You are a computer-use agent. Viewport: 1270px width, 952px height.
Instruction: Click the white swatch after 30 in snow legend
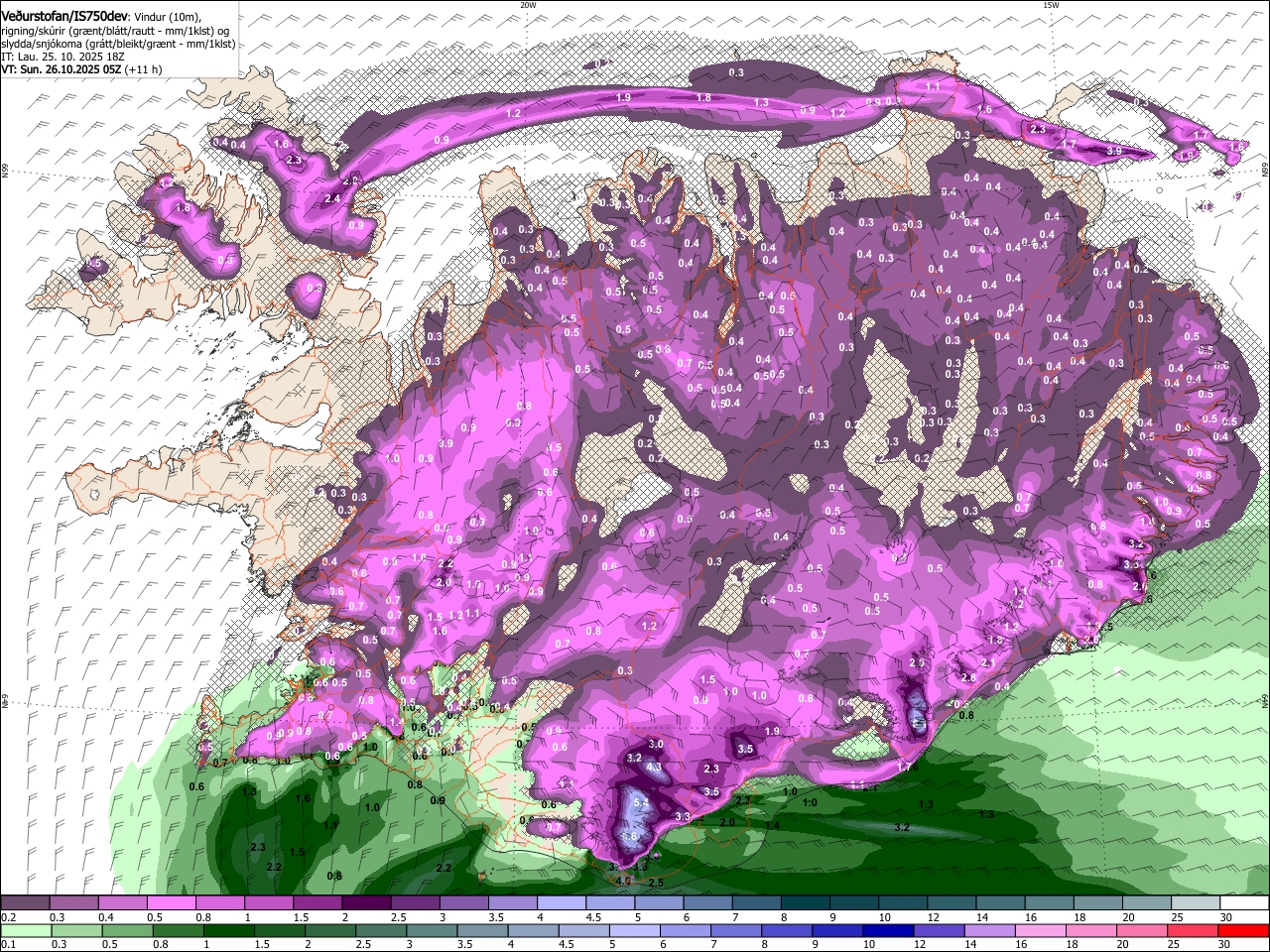(x=1243, y=903)
